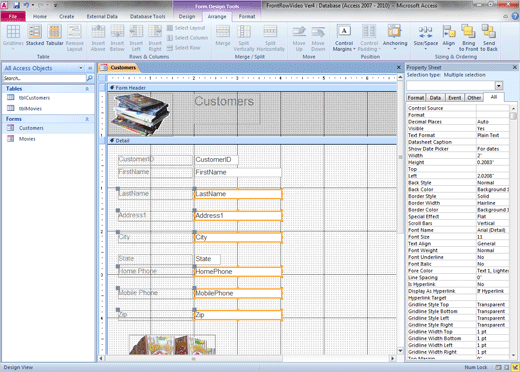Click the Move Down icon
The width and height of the screenshot is (520, 372).
tap(318, 38)
